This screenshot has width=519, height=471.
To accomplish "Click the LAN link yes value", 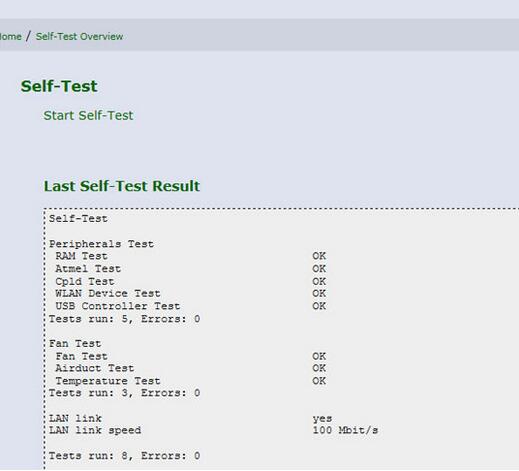I will tap(322, 418).
